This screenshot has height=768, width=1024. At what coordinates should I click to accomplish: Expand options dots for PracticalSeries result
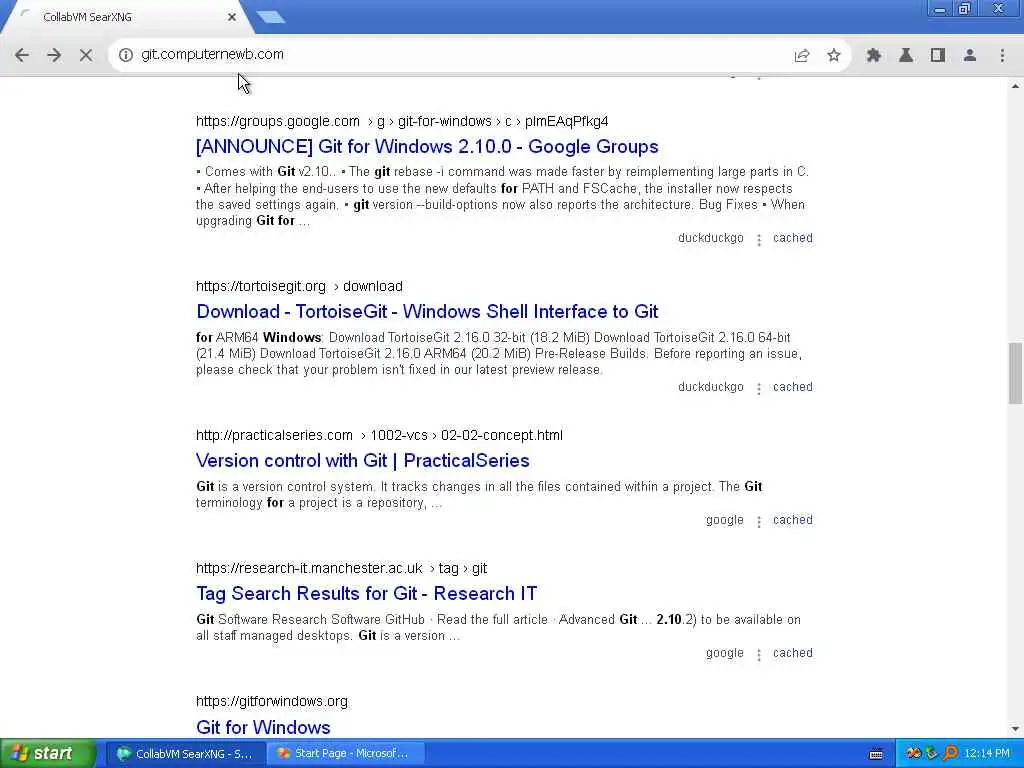pos(759,522)
